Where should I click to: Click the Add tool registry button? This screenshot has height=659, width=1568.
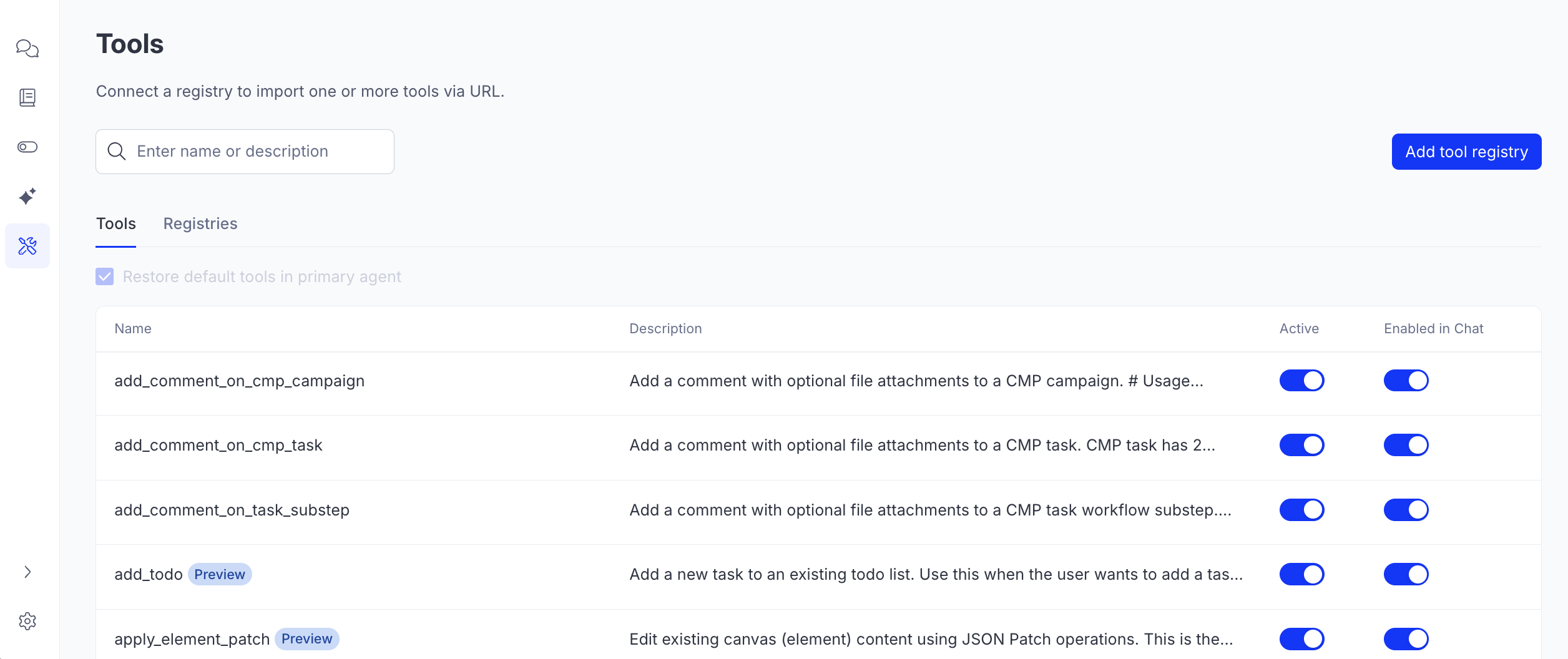1466,152
